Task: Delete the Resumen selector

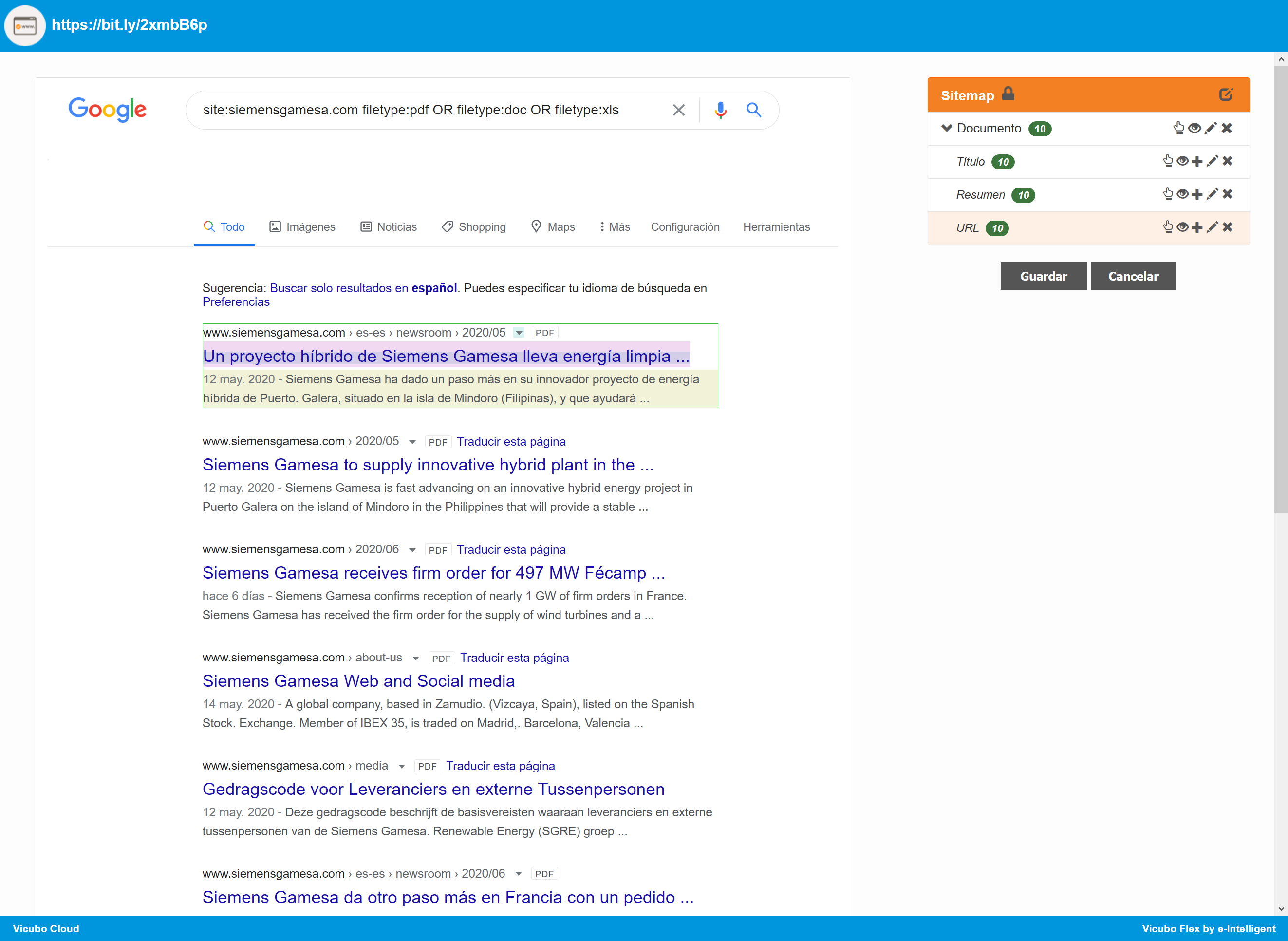Action: 1228,194
